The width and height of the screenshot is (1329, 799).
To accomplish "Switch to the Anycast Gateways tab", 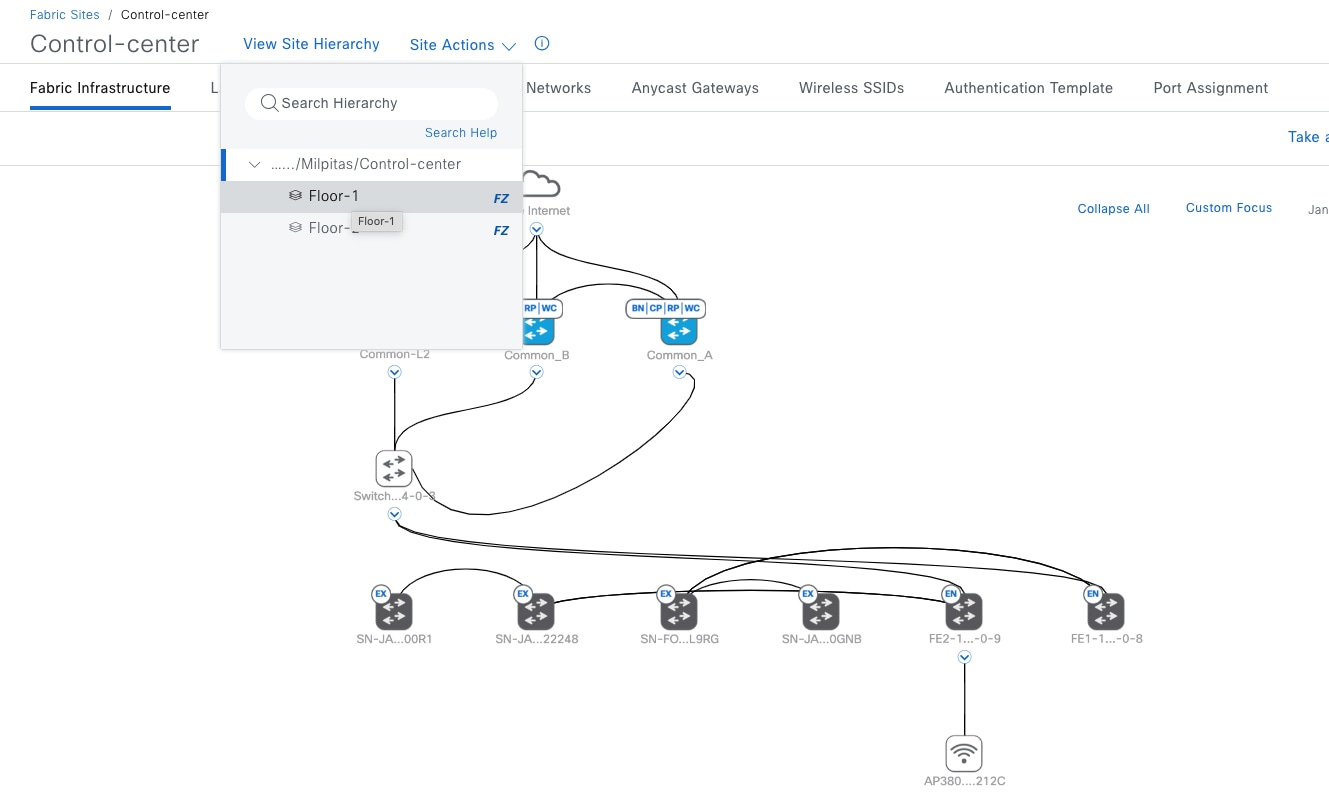I will pos(694,88).
